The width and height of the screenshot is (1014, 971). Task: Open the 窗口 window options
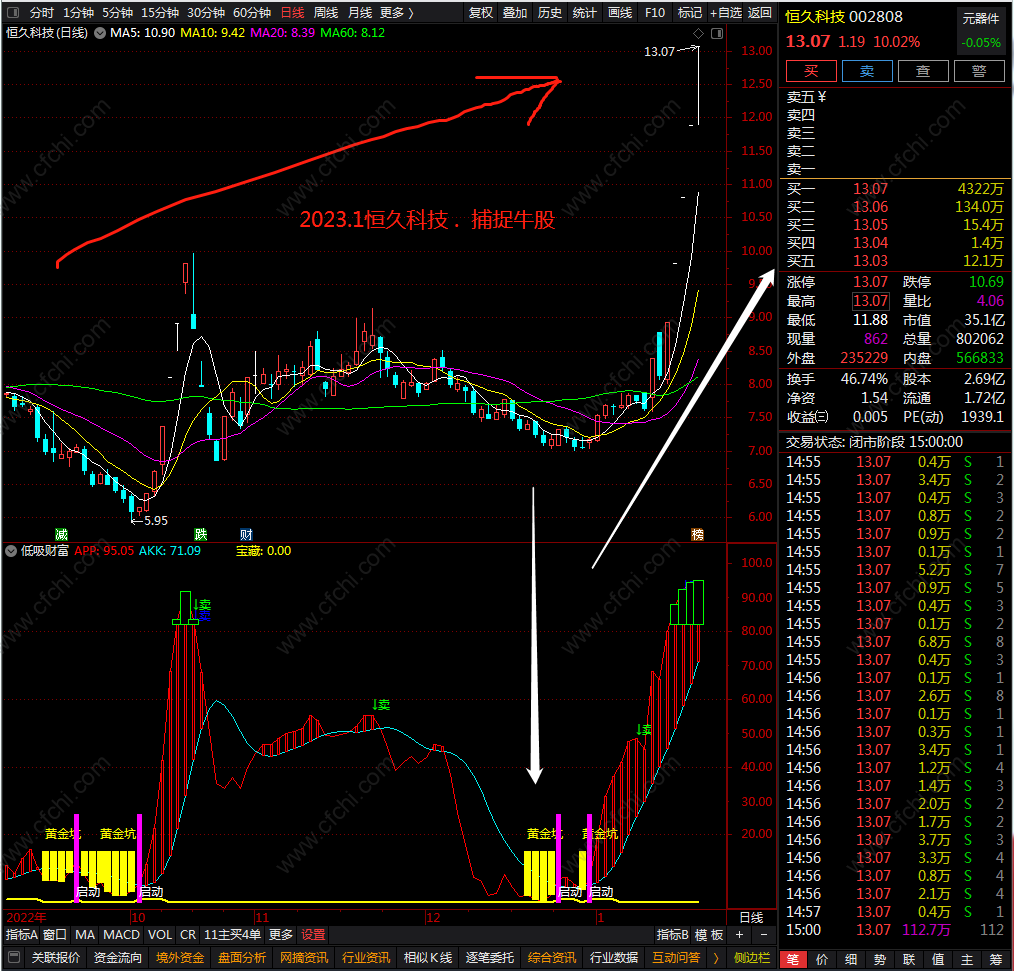[x=55, y=935]
